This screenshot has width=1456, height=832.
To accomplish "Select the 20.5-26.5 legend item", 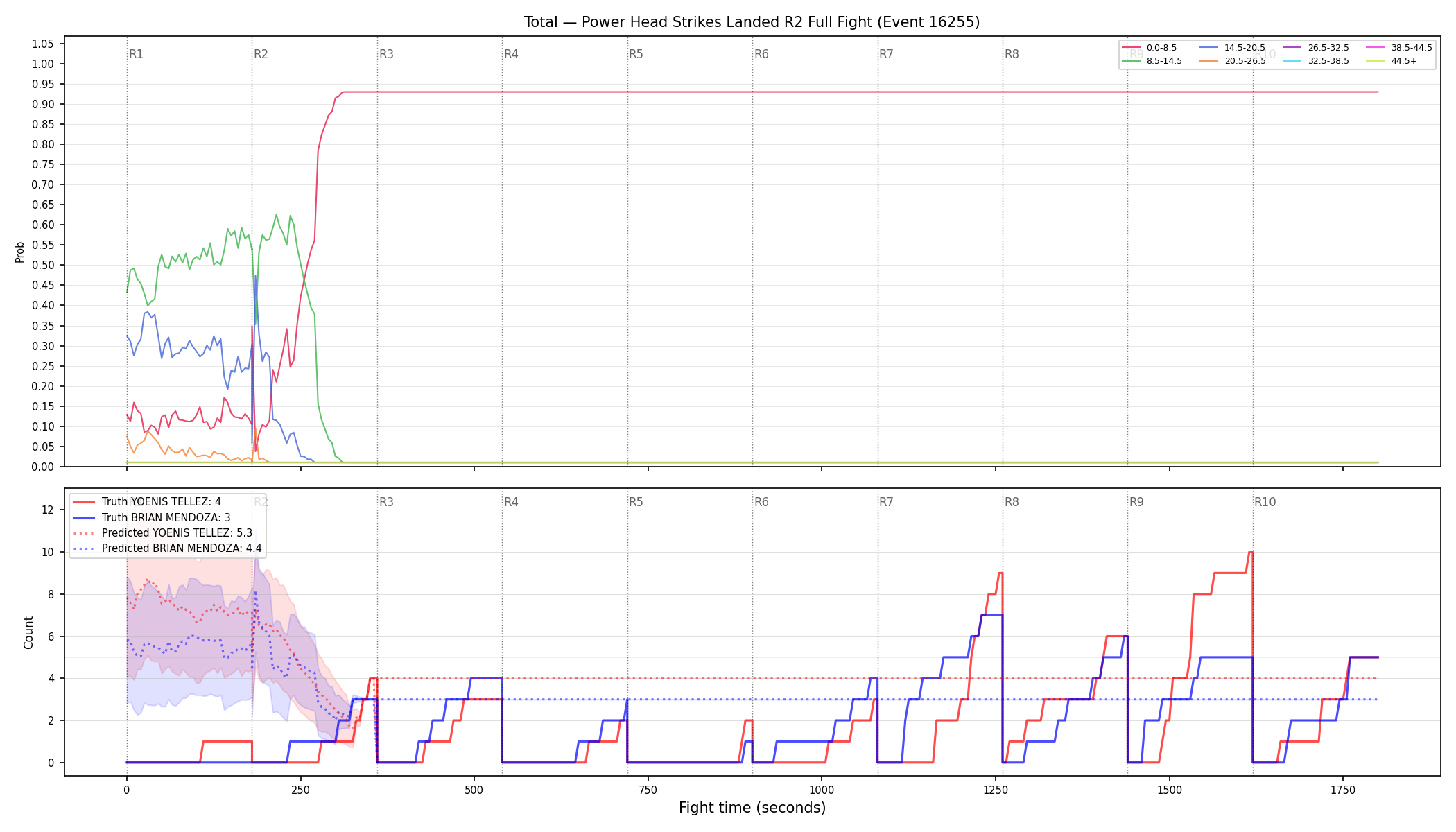I will point(1232,61).
